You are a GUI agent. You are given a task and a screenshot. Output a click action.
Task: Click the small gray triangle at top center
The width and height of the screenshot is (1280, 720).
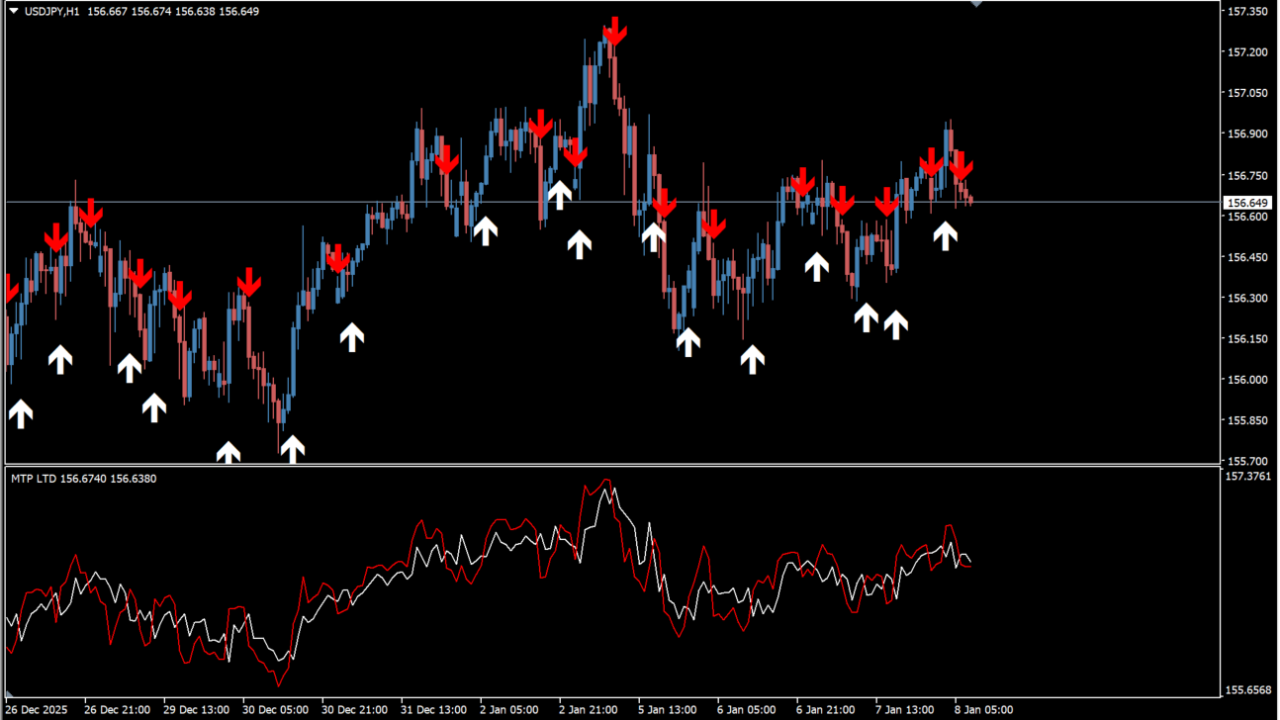pos(976,4)
